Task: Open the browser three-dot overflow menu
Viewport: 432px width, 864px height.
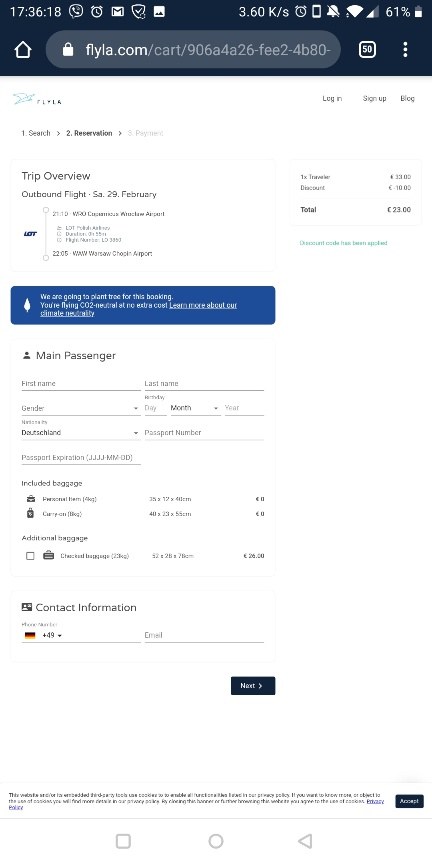Action: coord(405,50)
